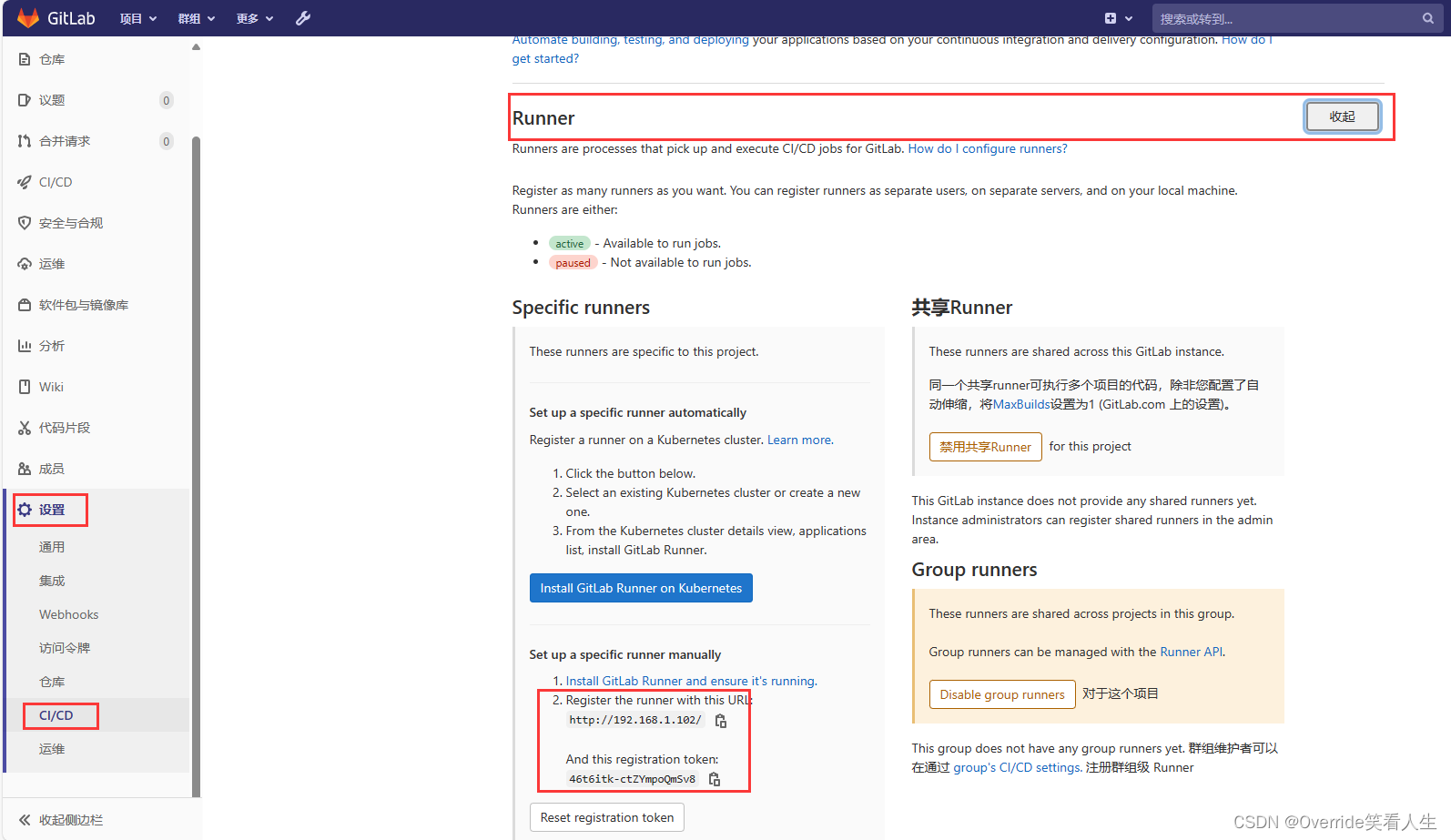Click the sidebar scroll-up arrow
The height and width of the screenshot is (840, 1451).
[196, 46]
